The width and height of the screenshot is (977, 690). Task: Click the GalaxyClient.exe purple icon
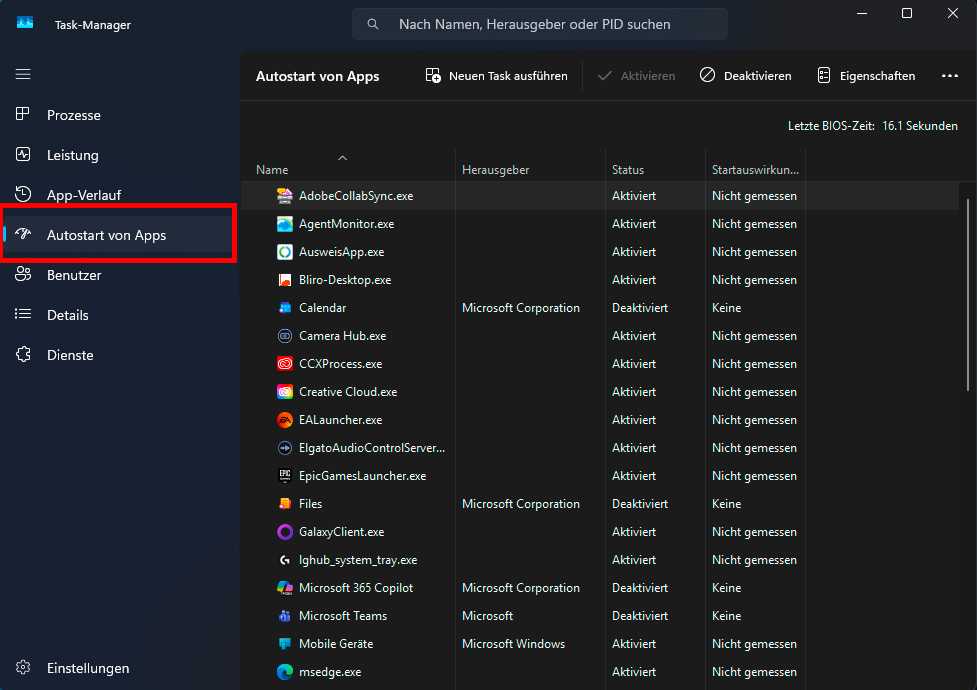285,532
